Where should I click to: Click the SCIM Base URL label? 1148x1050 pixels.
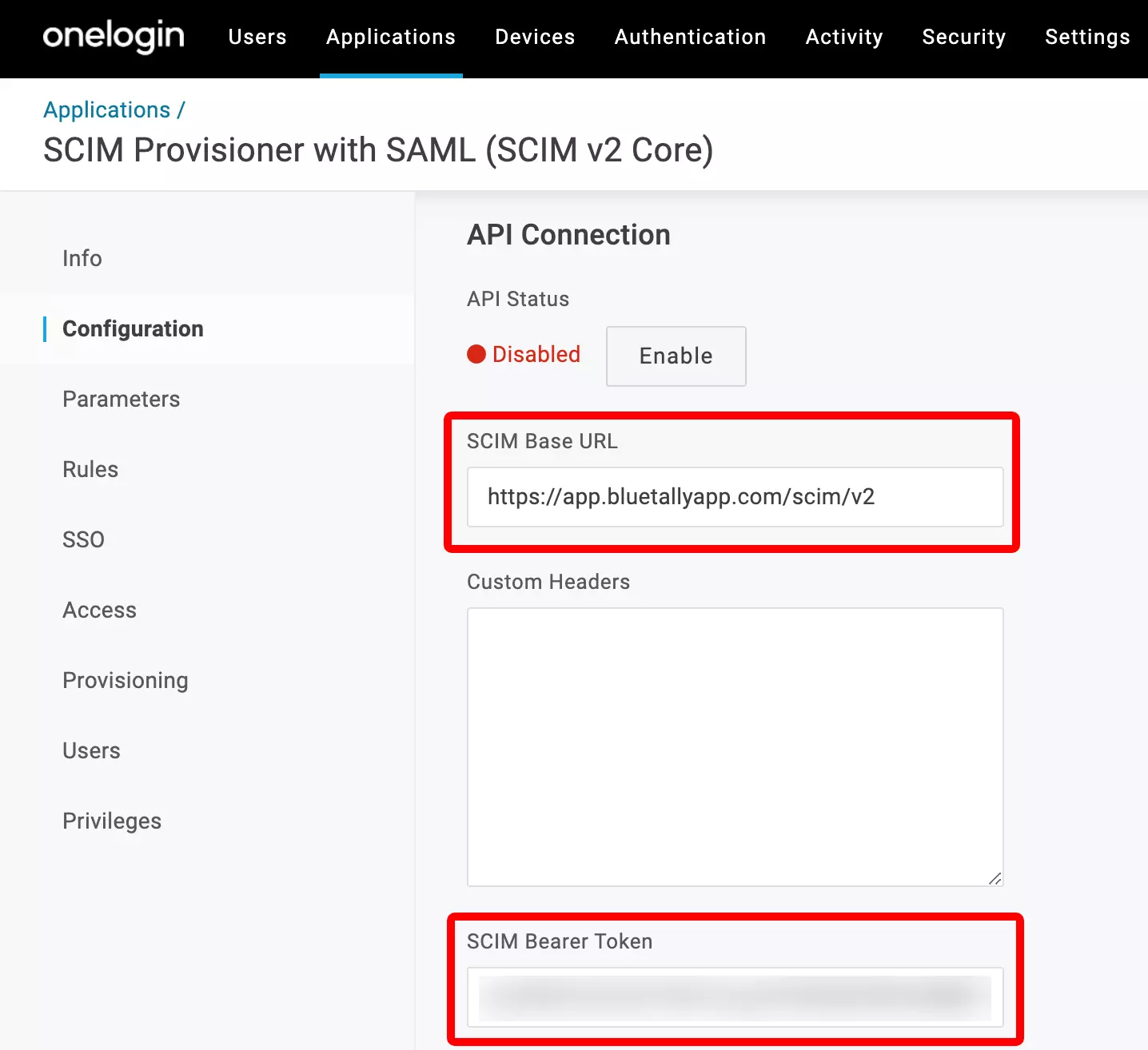[x=542, y=441]
